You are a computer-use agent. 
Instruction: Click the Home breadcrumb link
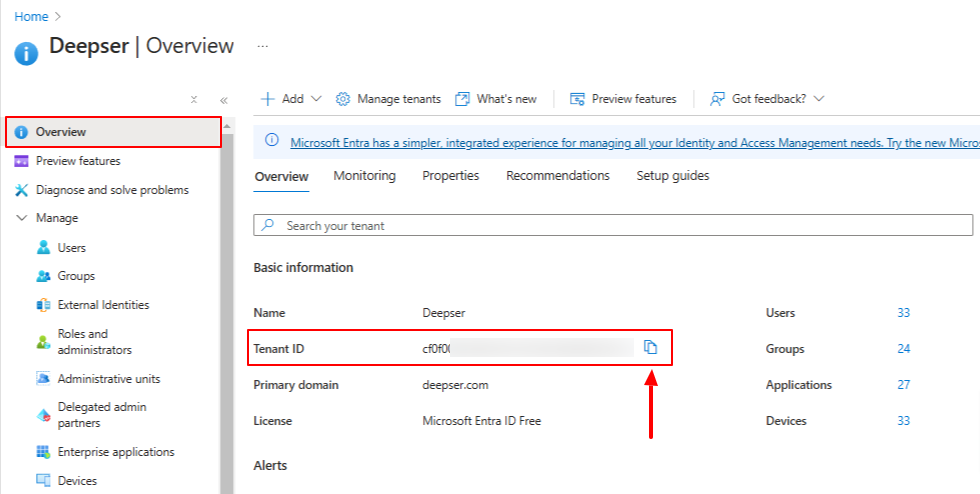click(x=31, y=17)
